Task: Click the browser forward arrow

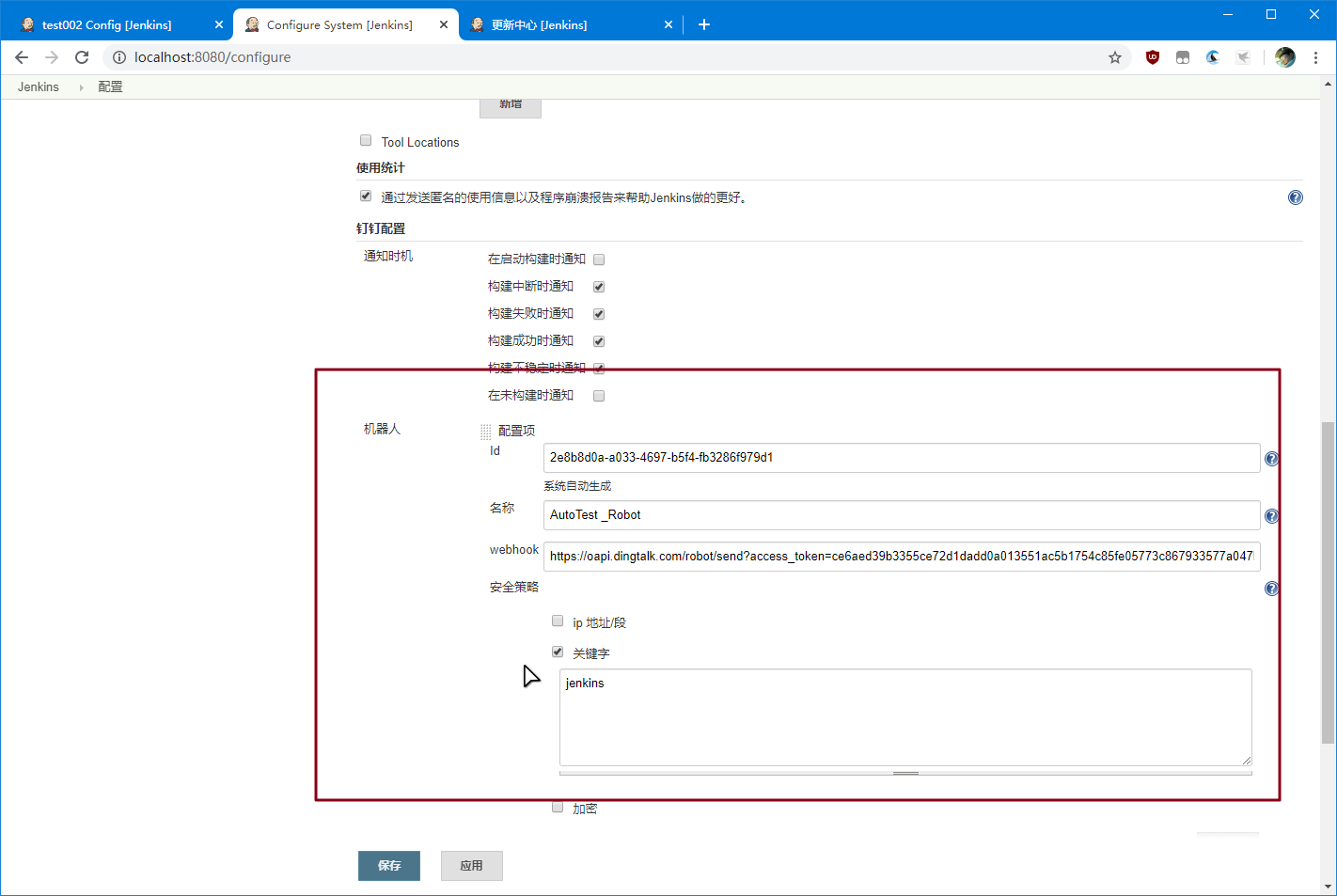Action: (52, 57)
